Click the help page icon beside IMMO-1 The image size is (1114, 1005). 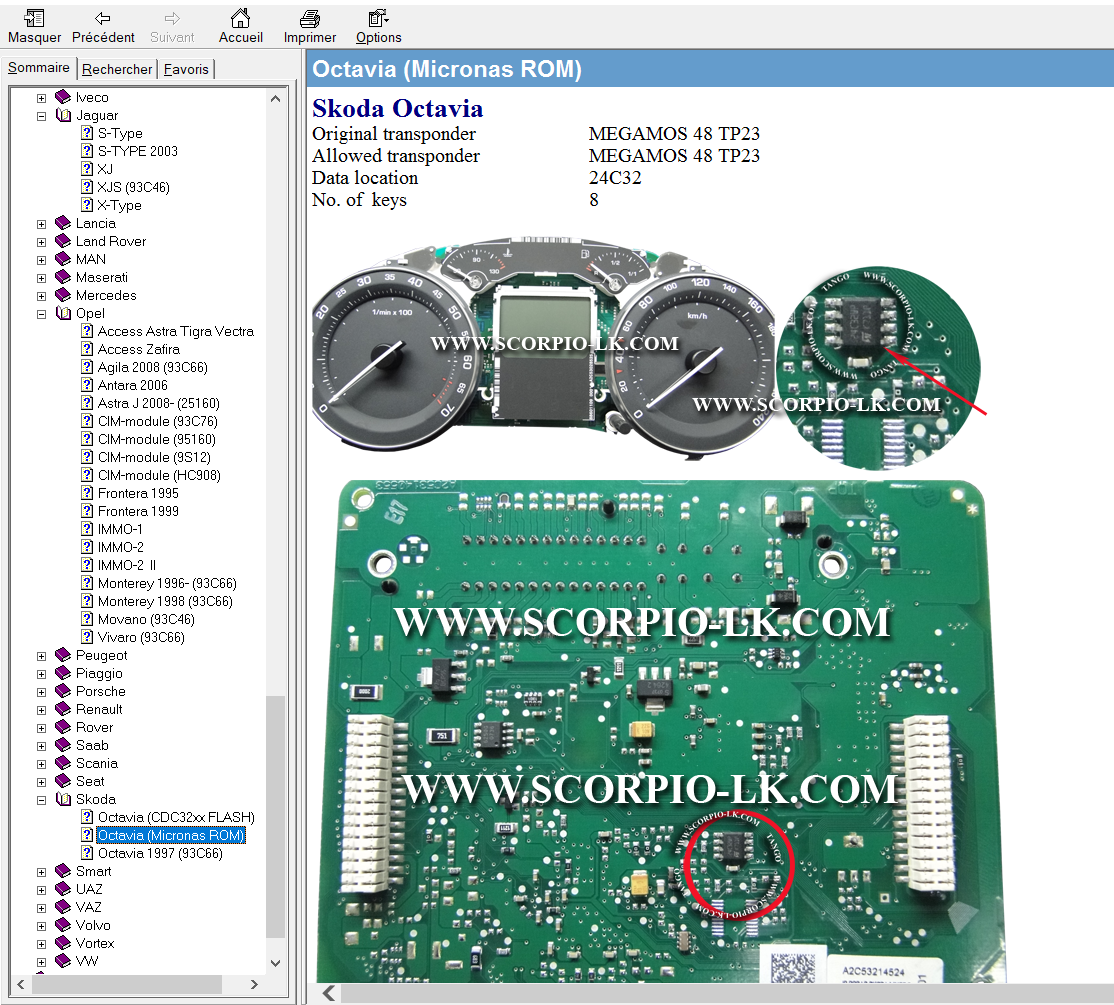click(x=87, y=530)
